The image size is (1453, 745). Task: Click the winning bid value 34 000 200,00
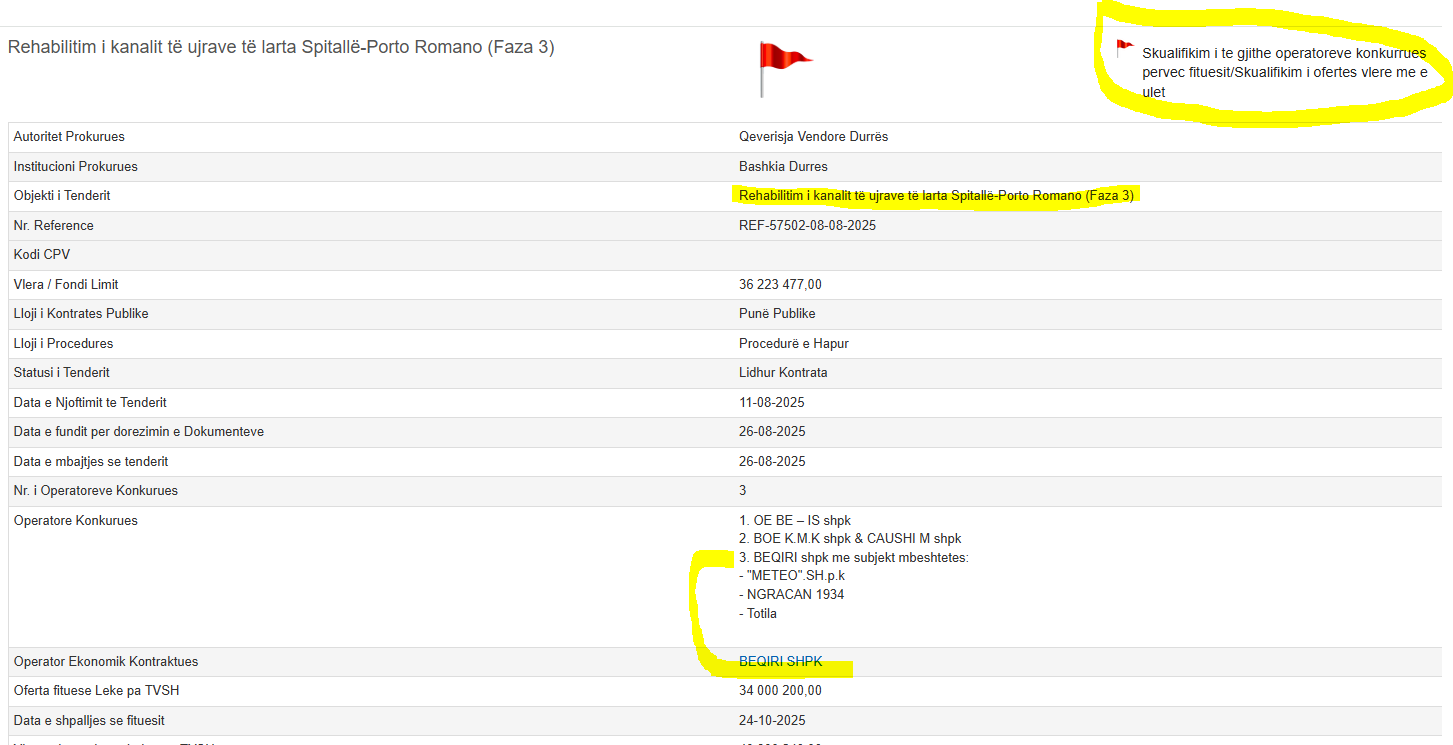click(x=780, y=691)
